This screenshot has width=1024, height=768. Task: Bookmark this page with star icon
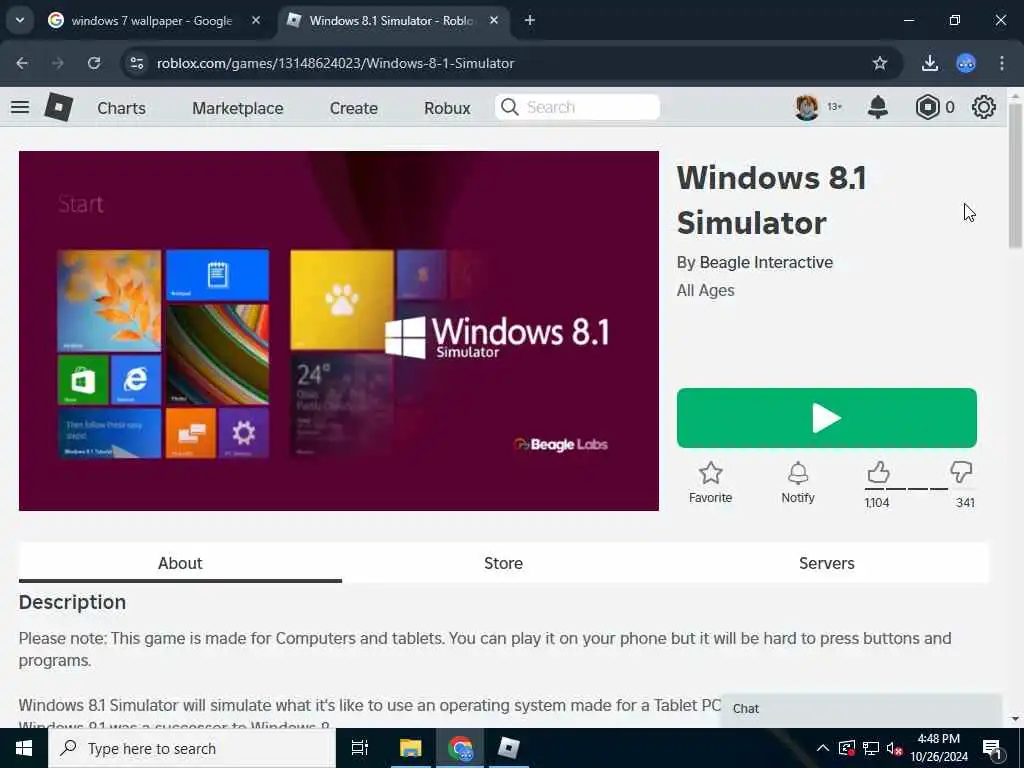pos(880,63)
